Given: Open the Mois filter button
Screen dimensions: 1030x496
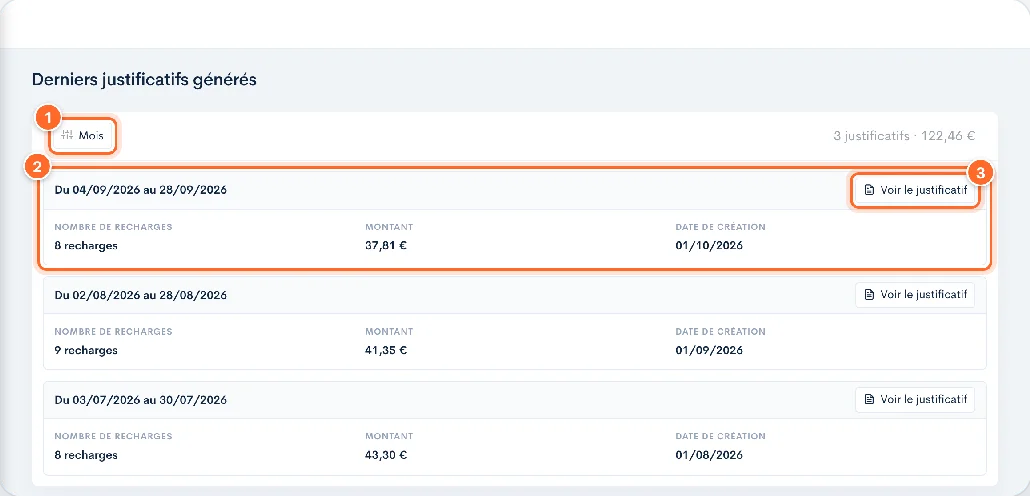Looking at the screenshot, I should 83,136.
